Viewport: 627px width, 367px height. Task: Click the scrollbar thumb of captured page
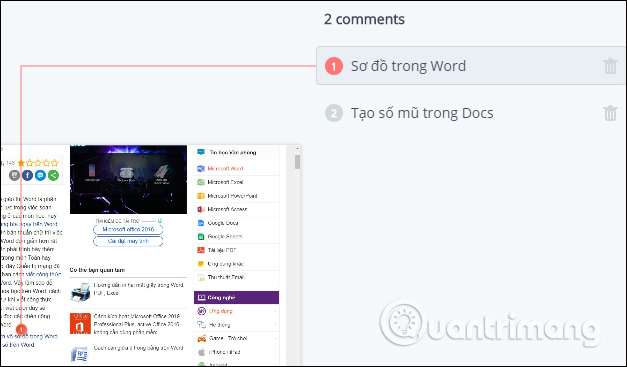297,162
